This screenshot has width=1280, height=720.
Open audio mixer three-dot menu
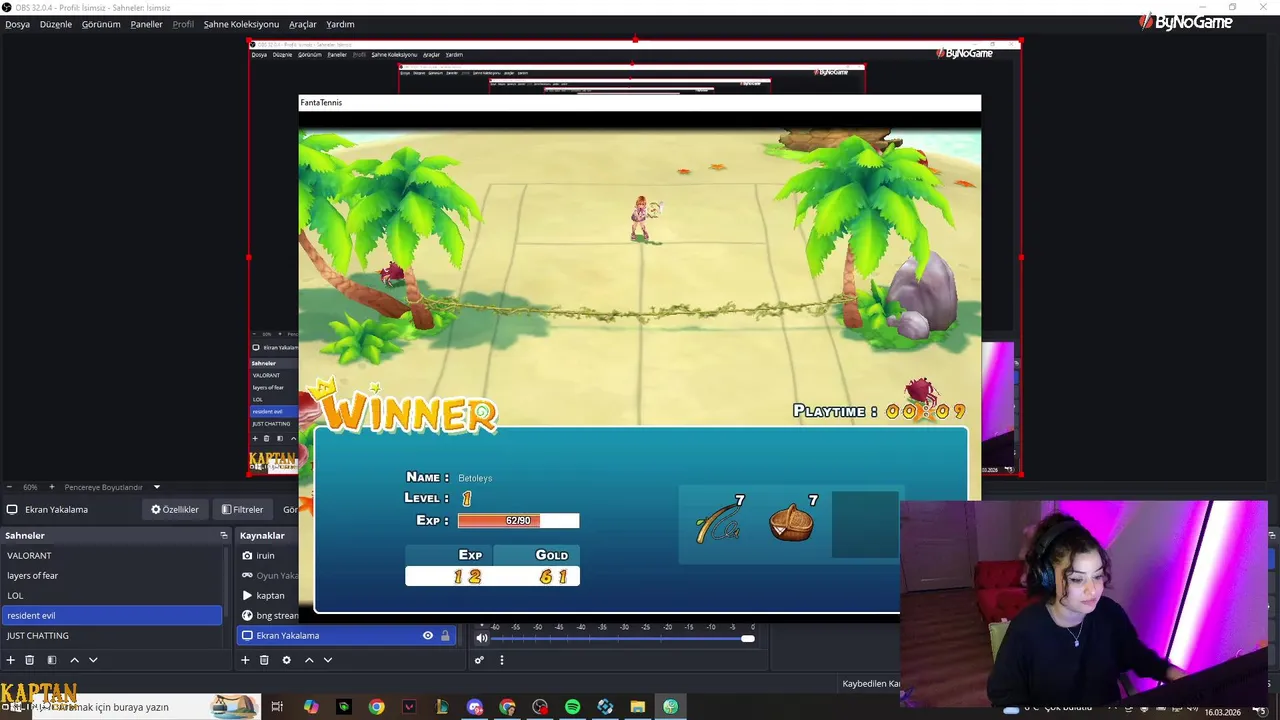click(502, 660)
